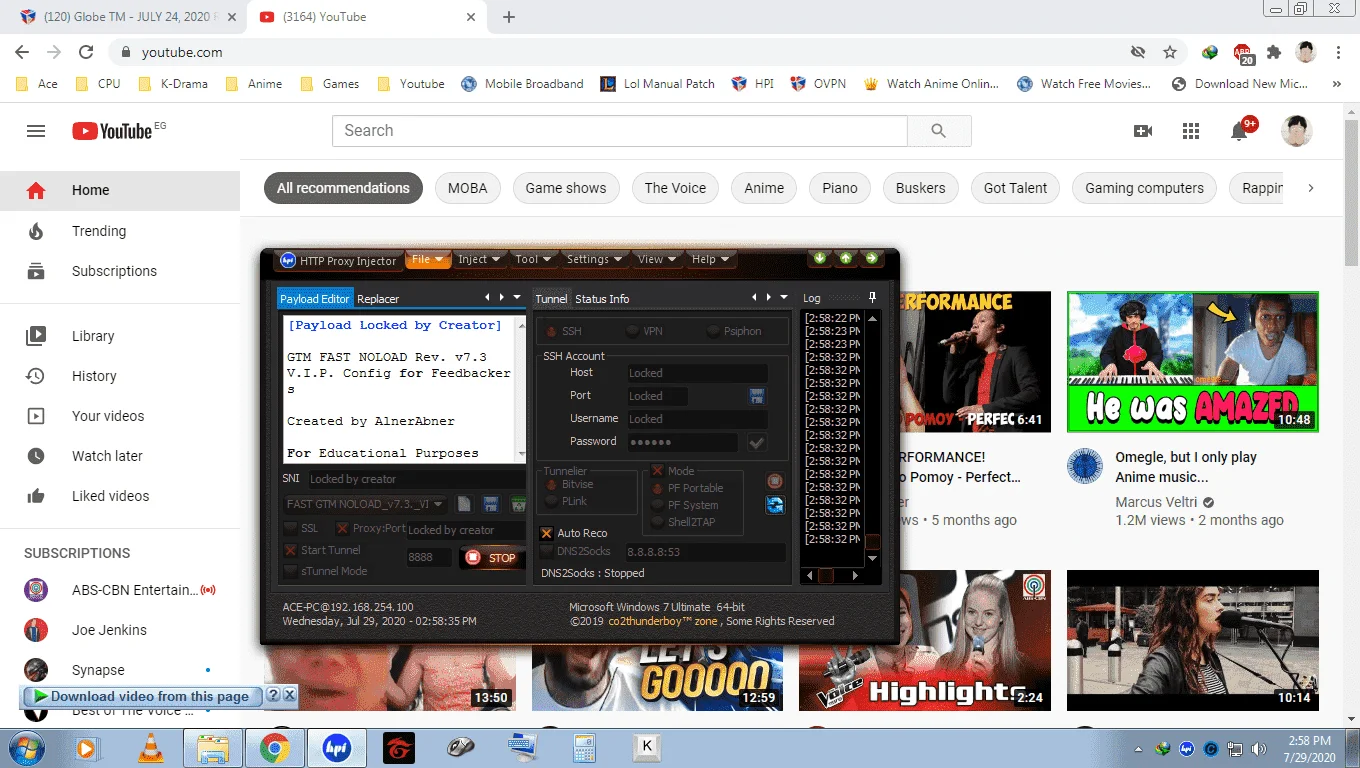Open VLC media player from the taskbar
The width and height of the screenshot is (1360, 768).
click(x=151, y=747)
